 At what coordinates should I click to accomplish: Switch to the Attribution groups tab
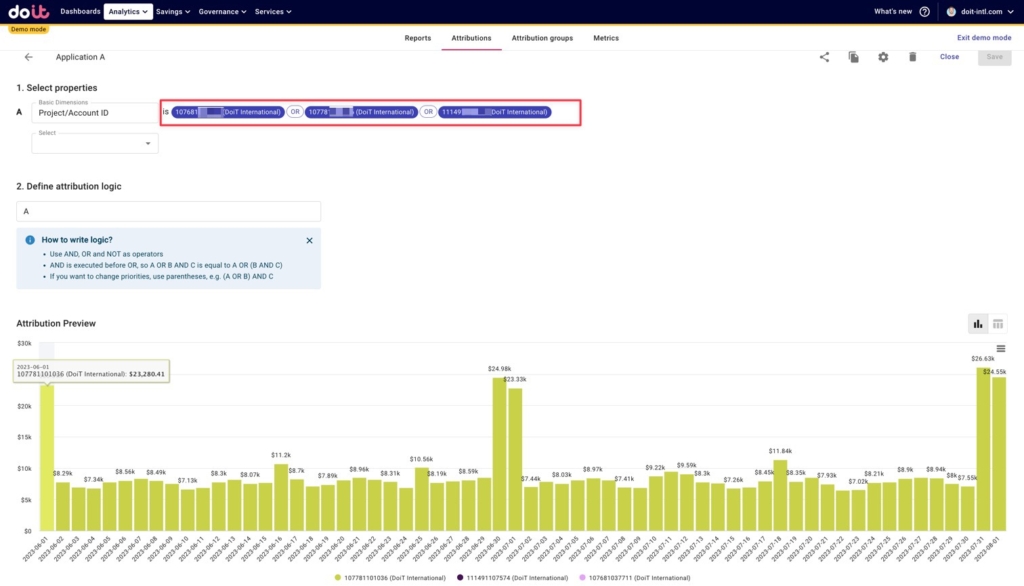(542, 38)
